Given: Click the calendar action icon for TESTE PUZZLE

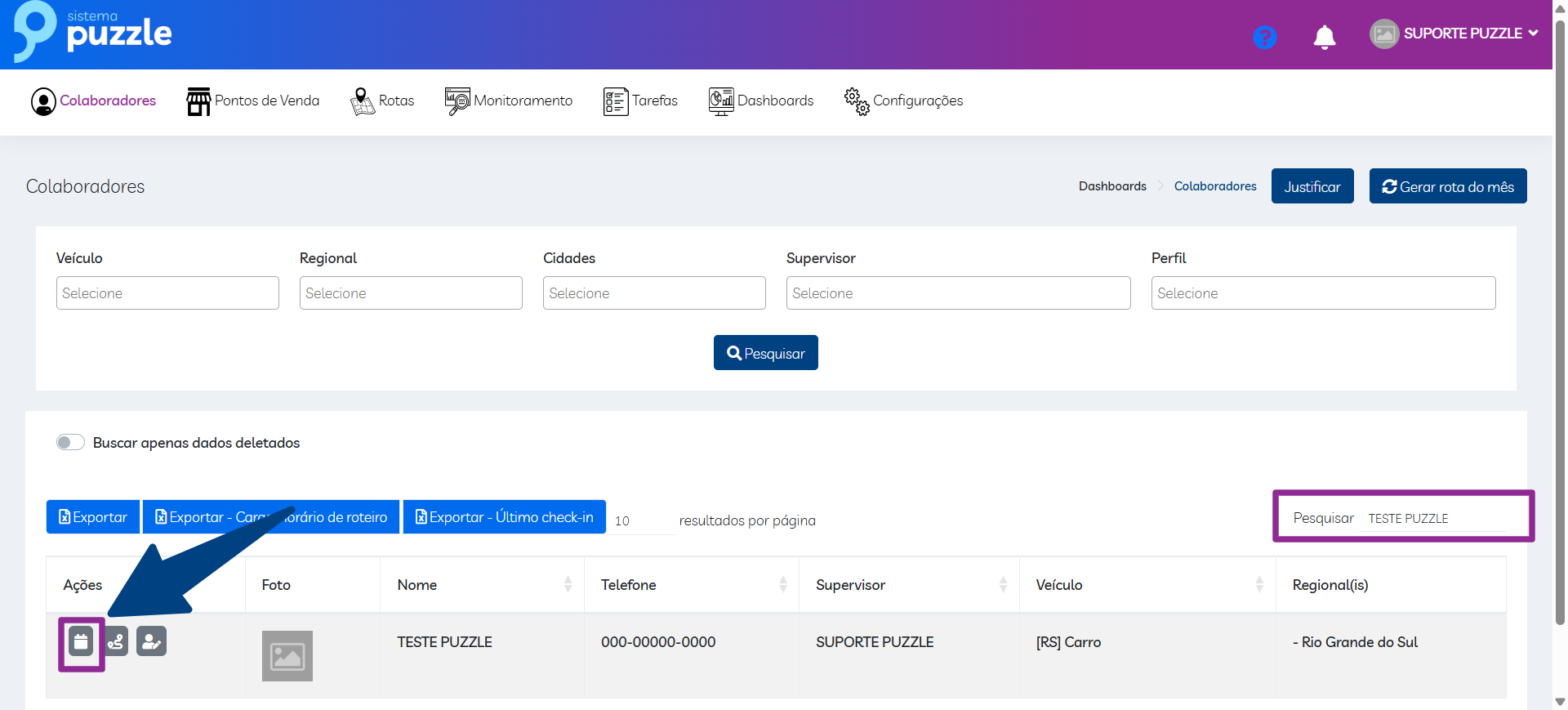Looking at the screenshot, I should coord(81,642).
